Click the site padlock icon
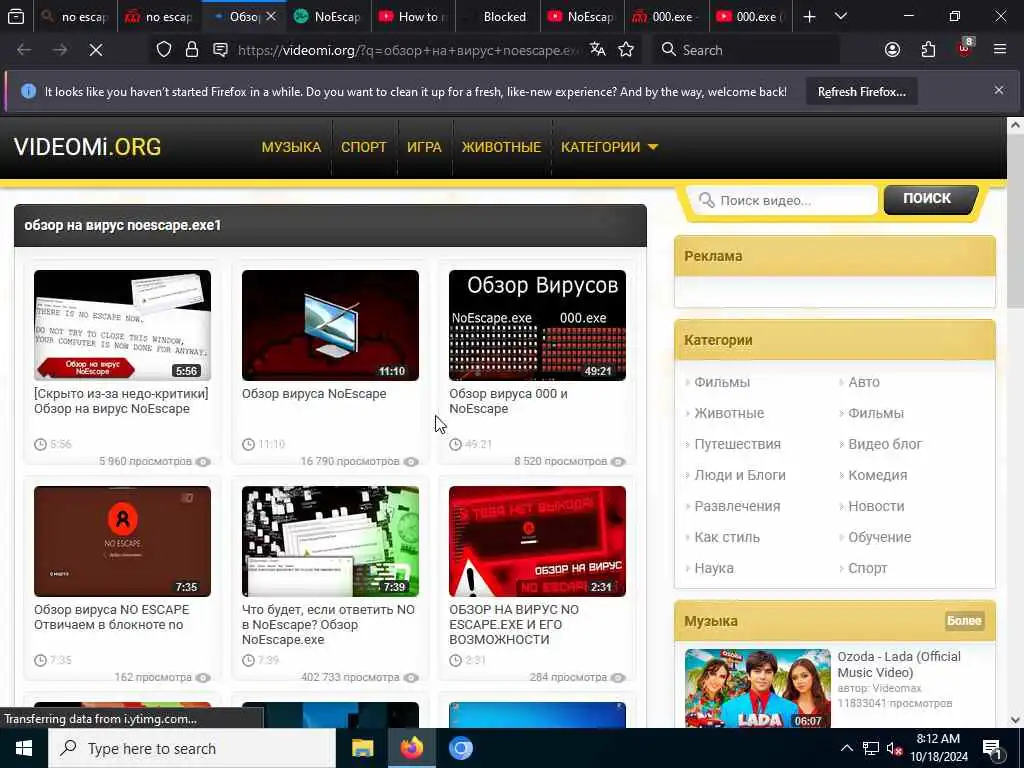 [x=192, y=50]
